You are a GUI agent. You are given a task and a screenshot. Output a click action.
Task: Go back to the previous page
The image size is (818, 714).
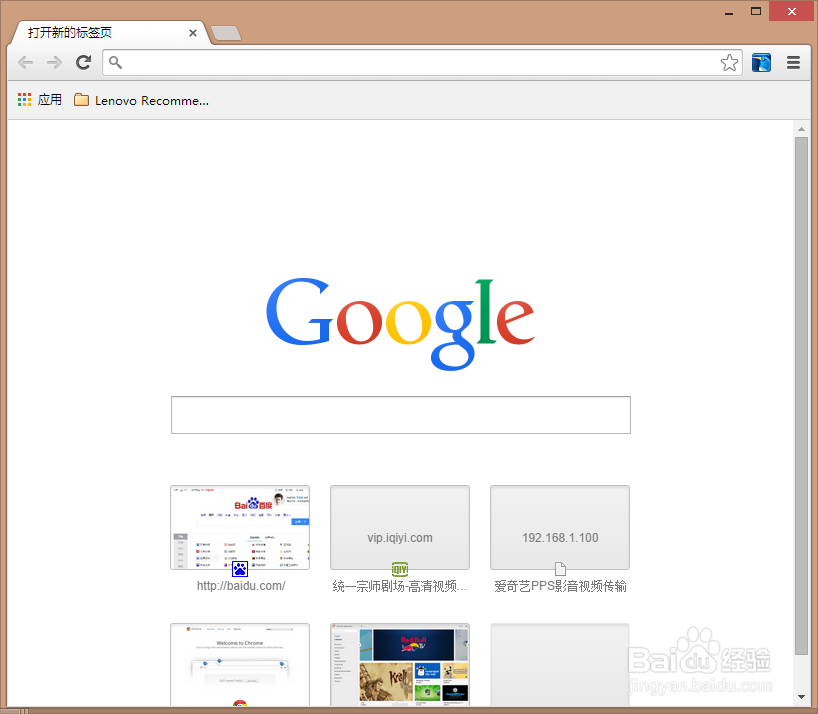pyautogui.click(x=25, y=63)
